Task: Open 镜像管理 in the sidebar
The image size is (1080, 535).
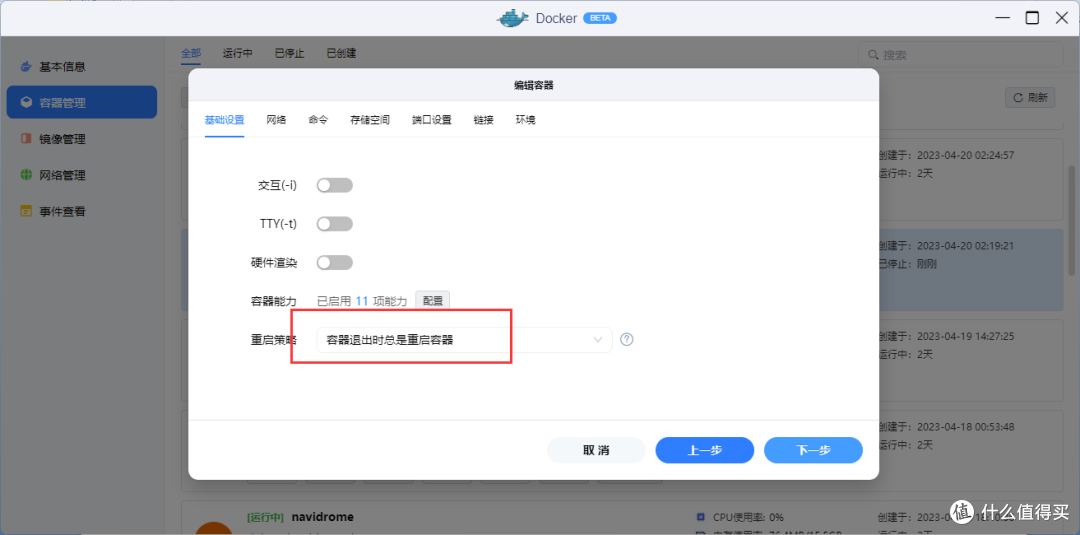Action: point(81,139)
